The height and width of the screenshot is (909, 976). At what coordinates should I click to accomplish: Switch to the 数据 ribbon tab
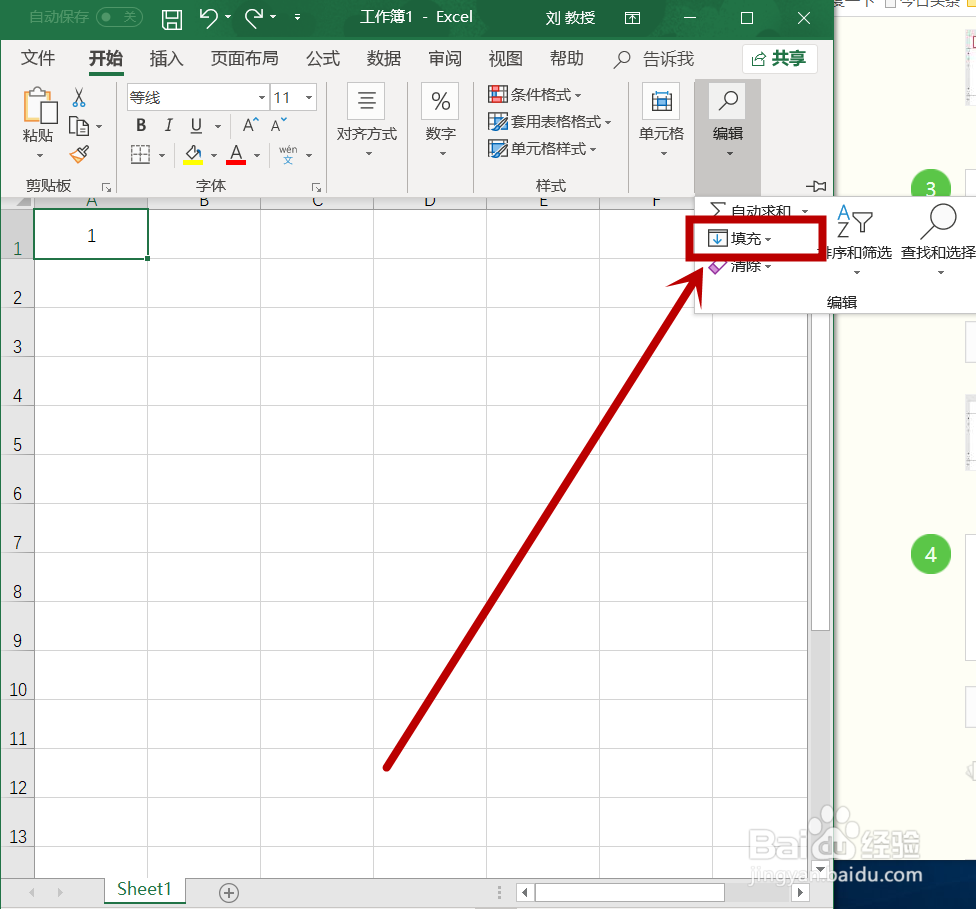tap(383, 59)
